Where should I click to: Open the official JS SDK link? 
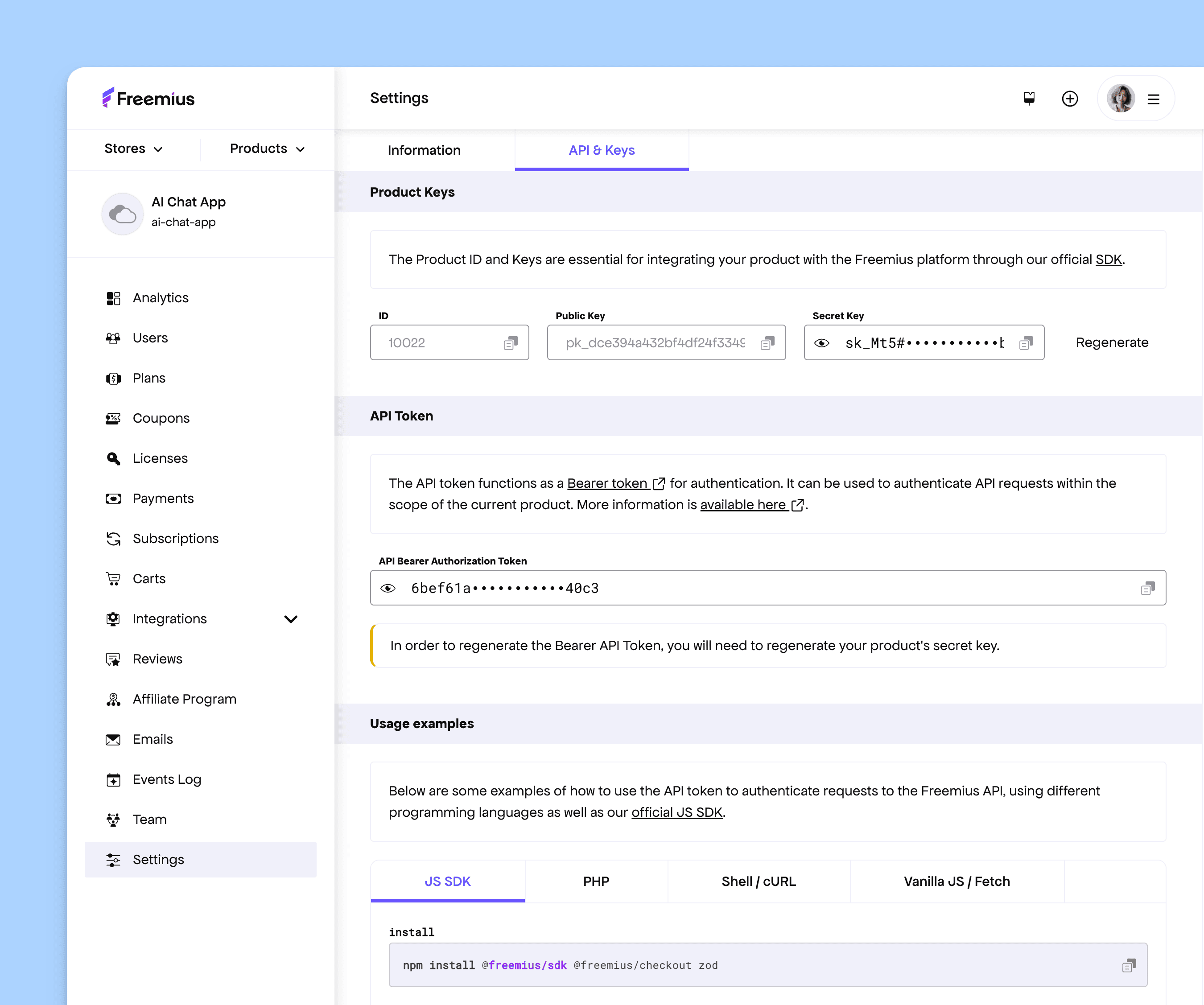click(x=677, y=813)
